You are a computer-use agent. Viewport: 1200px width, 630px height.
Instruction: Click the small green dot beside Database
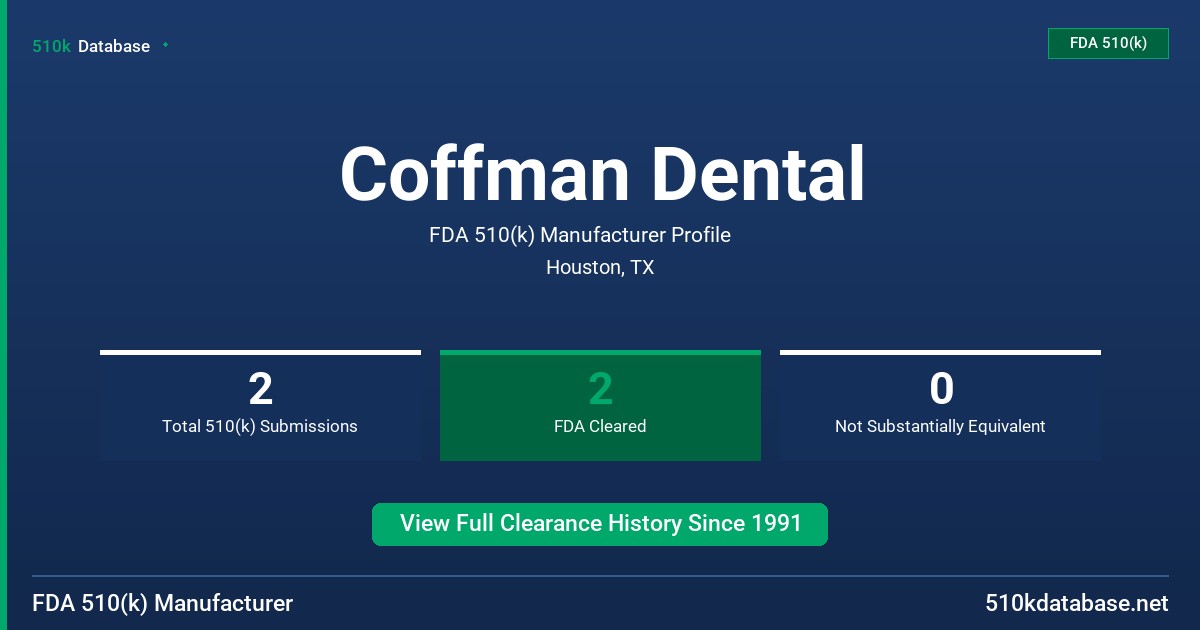pos(165,45)
